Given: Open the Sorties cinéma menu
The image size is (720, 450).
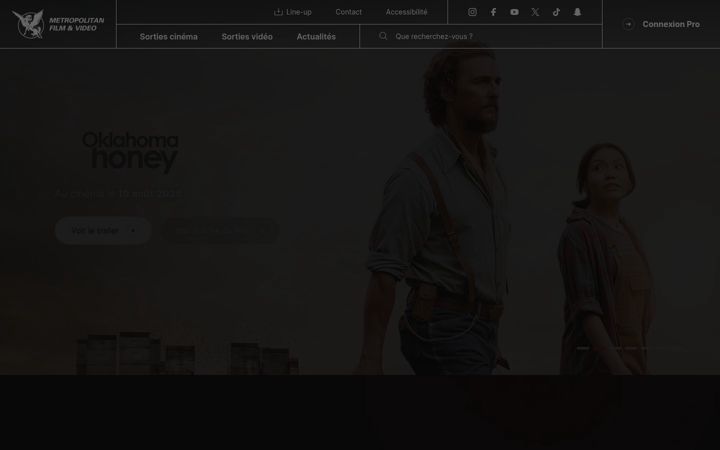Looking at the screenshot, I should click(169, 37).
